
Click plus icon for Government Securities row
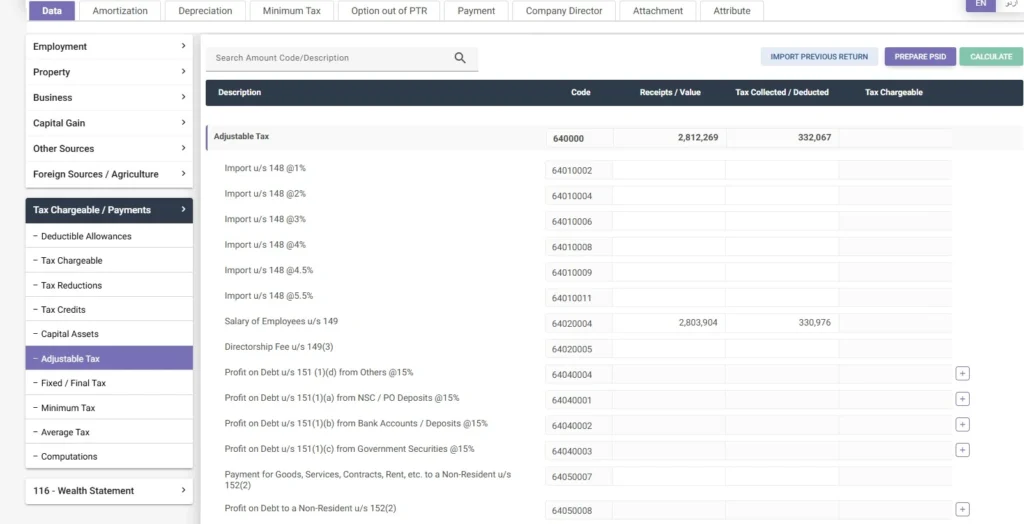962,450
